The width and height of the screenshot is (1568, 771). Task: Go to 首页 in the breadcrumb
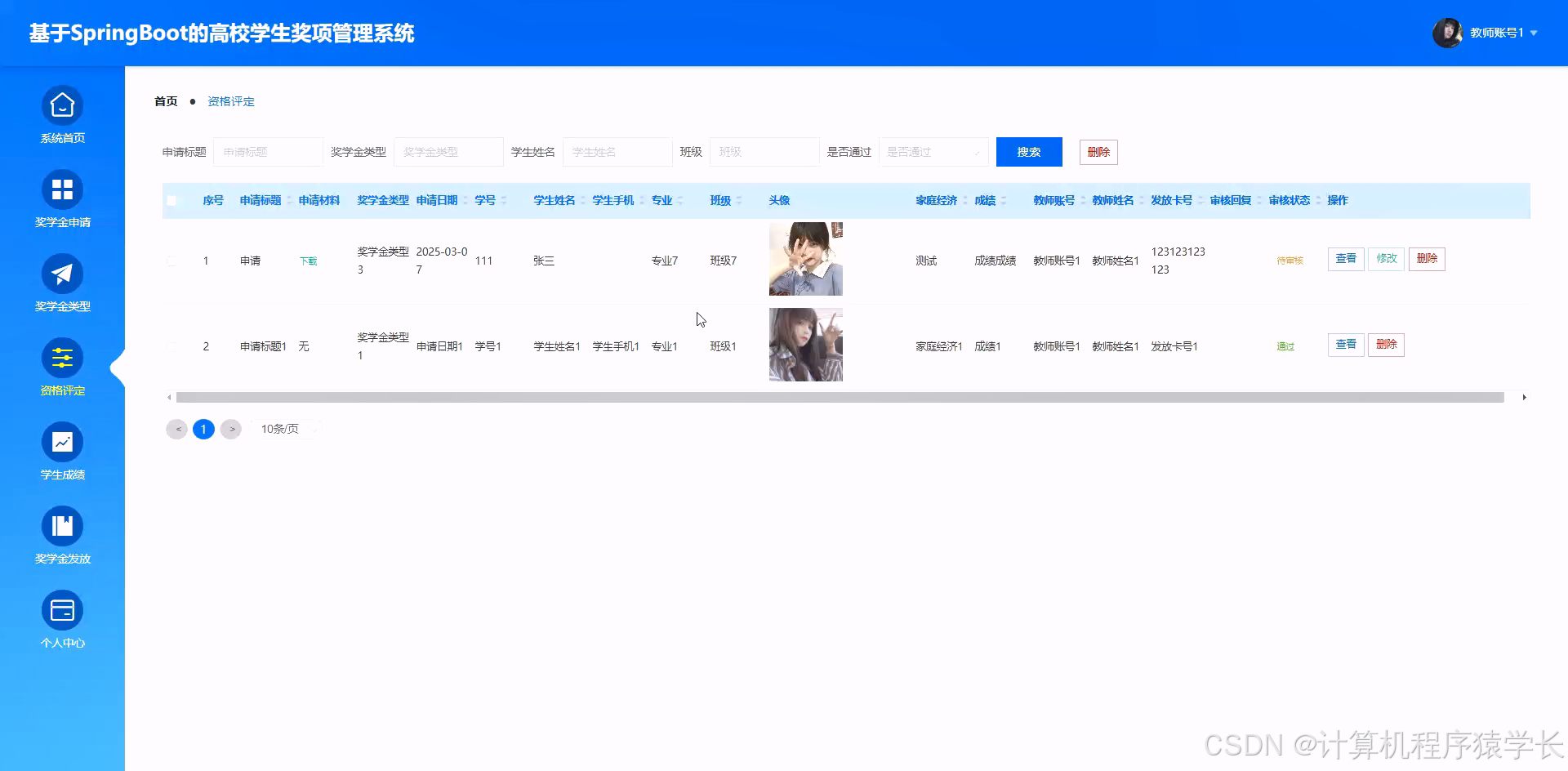165,100
